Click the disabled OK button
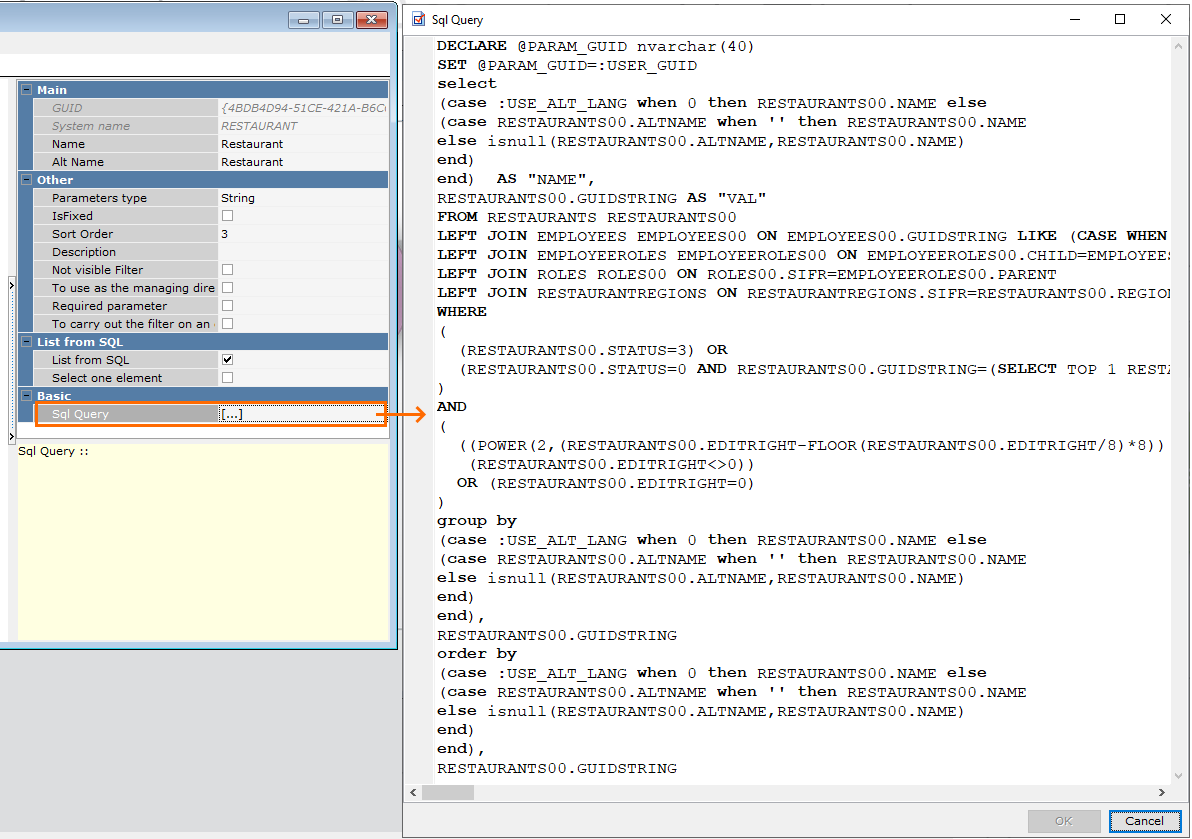This screenshot has height=839, width=1192. tap(1064, 821)
